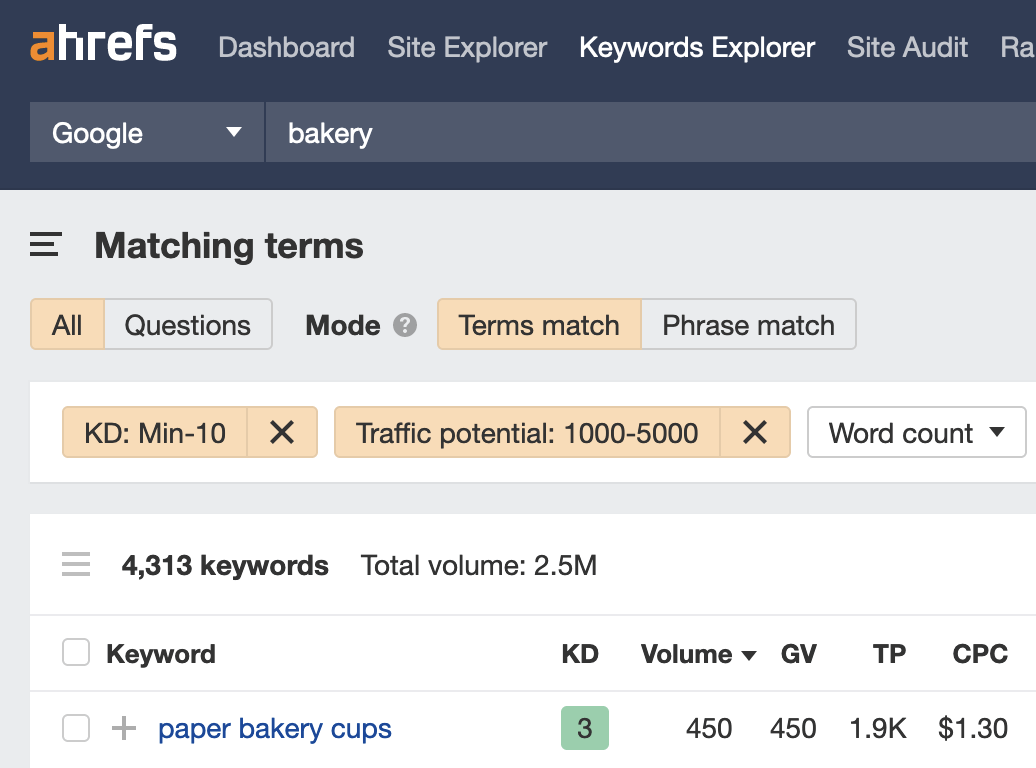Image resolution: width=1036 pixels, height=768 pixels.
Task: Select Terms match mode
Action: [x=538, y=324]
